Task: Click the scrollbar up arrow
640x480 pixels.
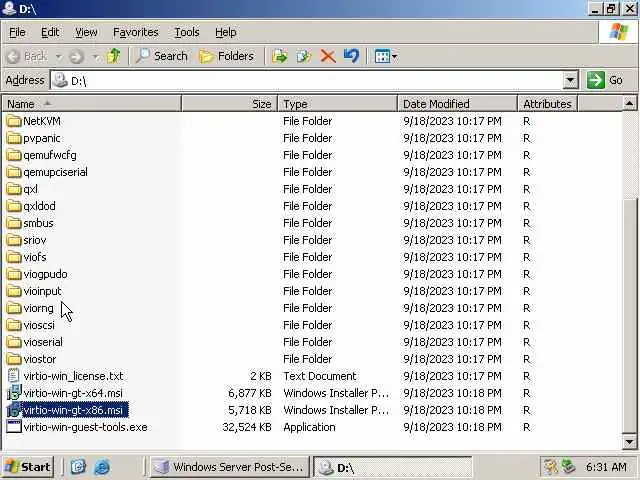Action: tap(629, 103)
